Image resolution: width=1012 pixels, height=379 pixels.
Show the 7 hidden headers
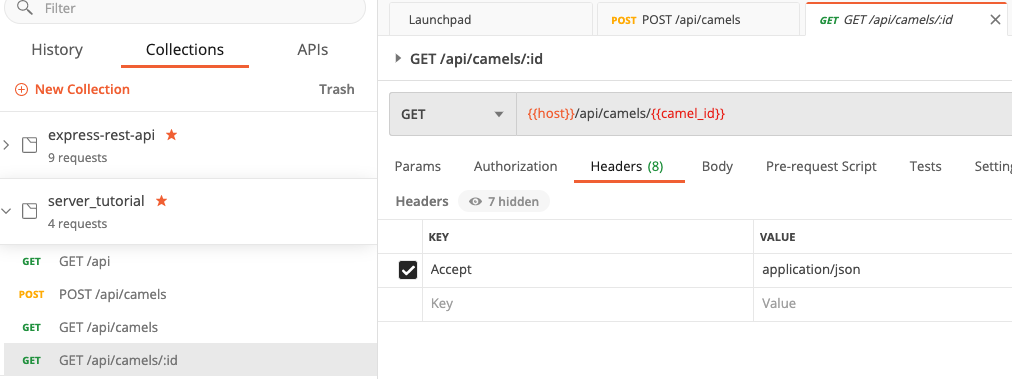point(504,201)
